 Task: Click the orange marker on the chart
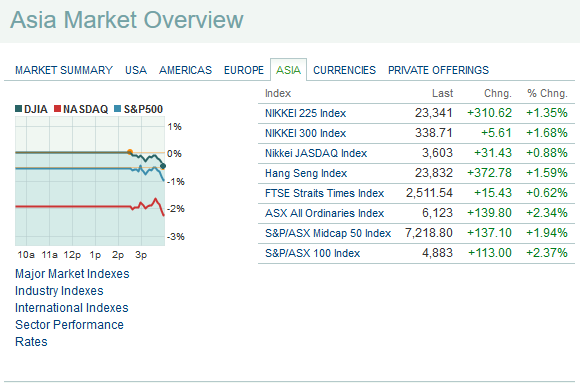(130, 152)
